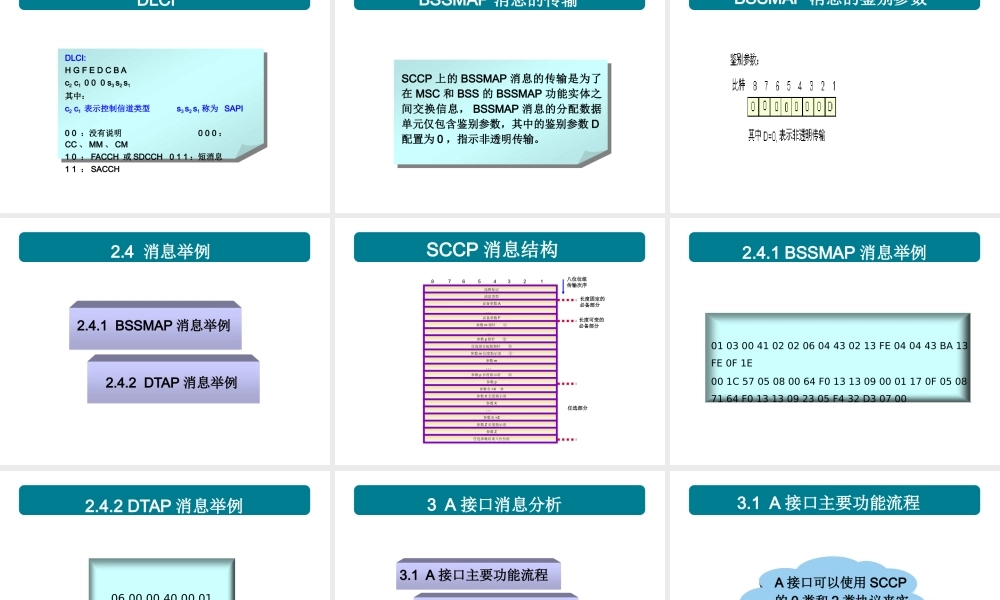1000x600 pixels.
Task: Click hex line starting "71 64 F0 13 13"
Action: click(809, 399)
